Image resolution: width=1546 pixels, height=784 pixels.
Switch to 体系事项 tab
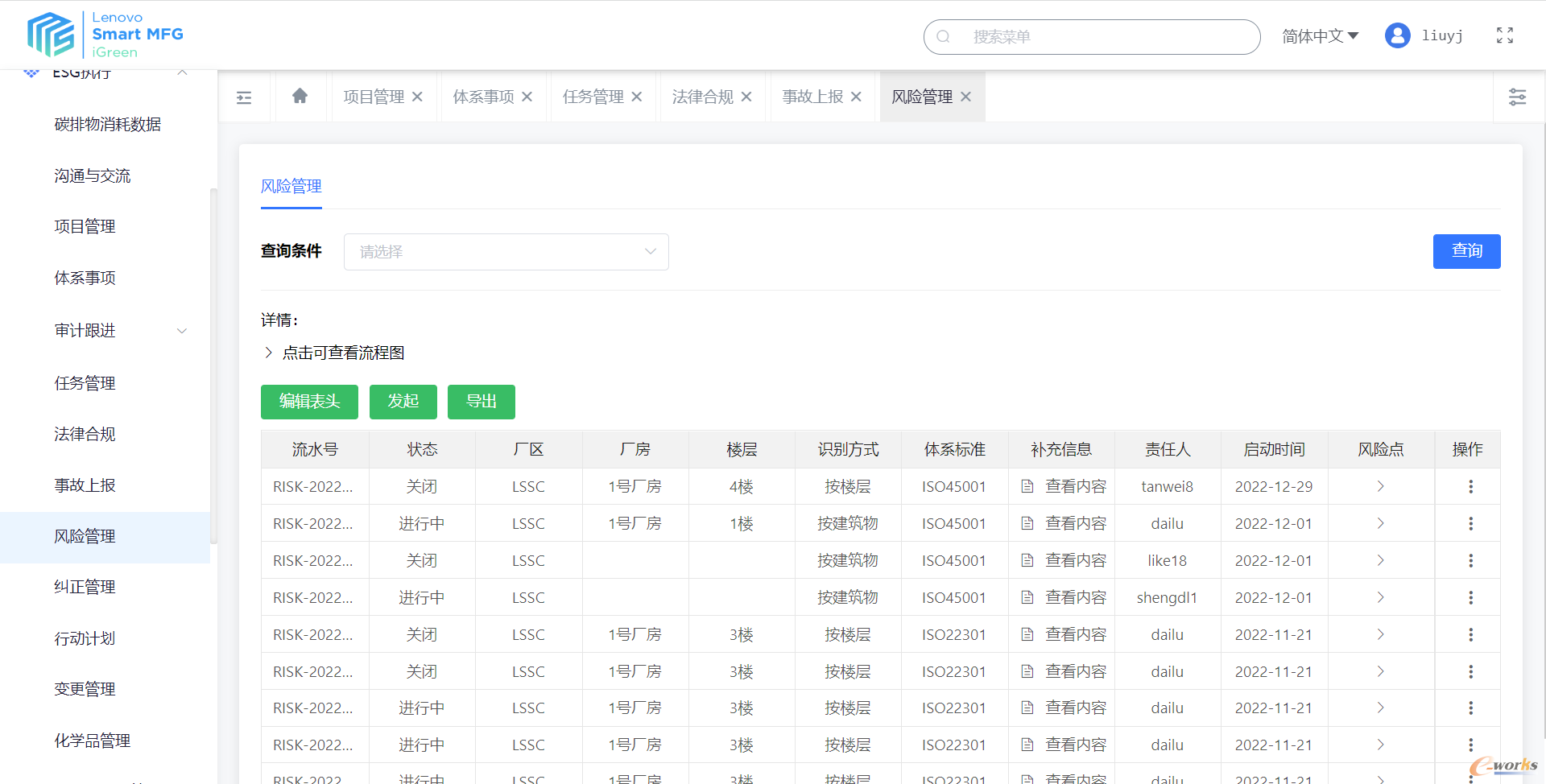pyautogui.click(x=483, y=97)
